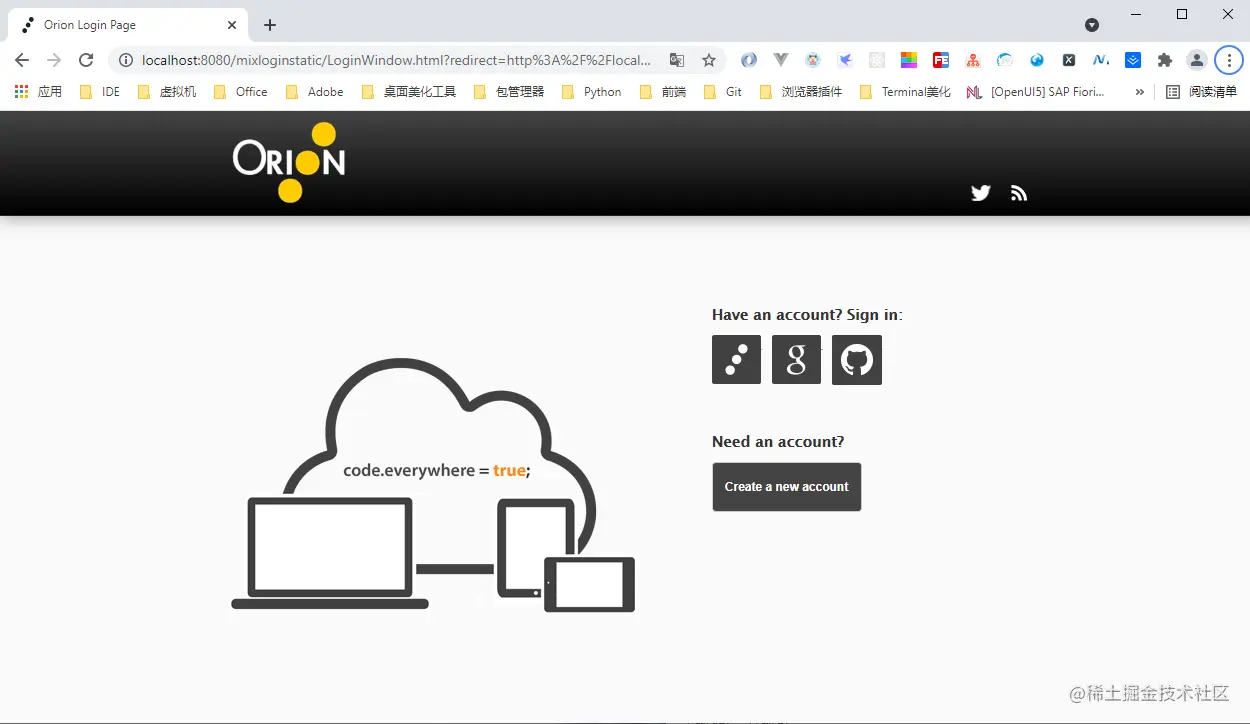Open the Chrome profile avatar icon
Image resolution: width=1250 pixels, height=724 pixels.
coord(1197,60)
